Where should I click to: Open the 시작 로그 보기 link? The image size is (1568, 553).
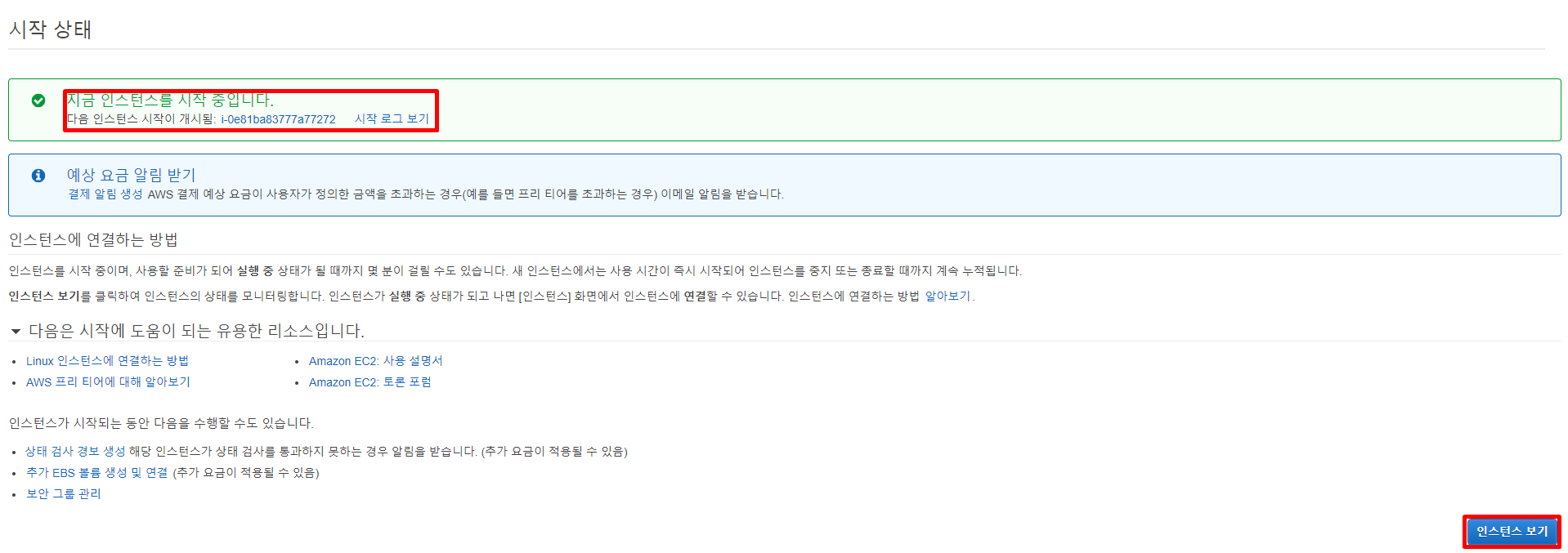[x=392, y=119]
